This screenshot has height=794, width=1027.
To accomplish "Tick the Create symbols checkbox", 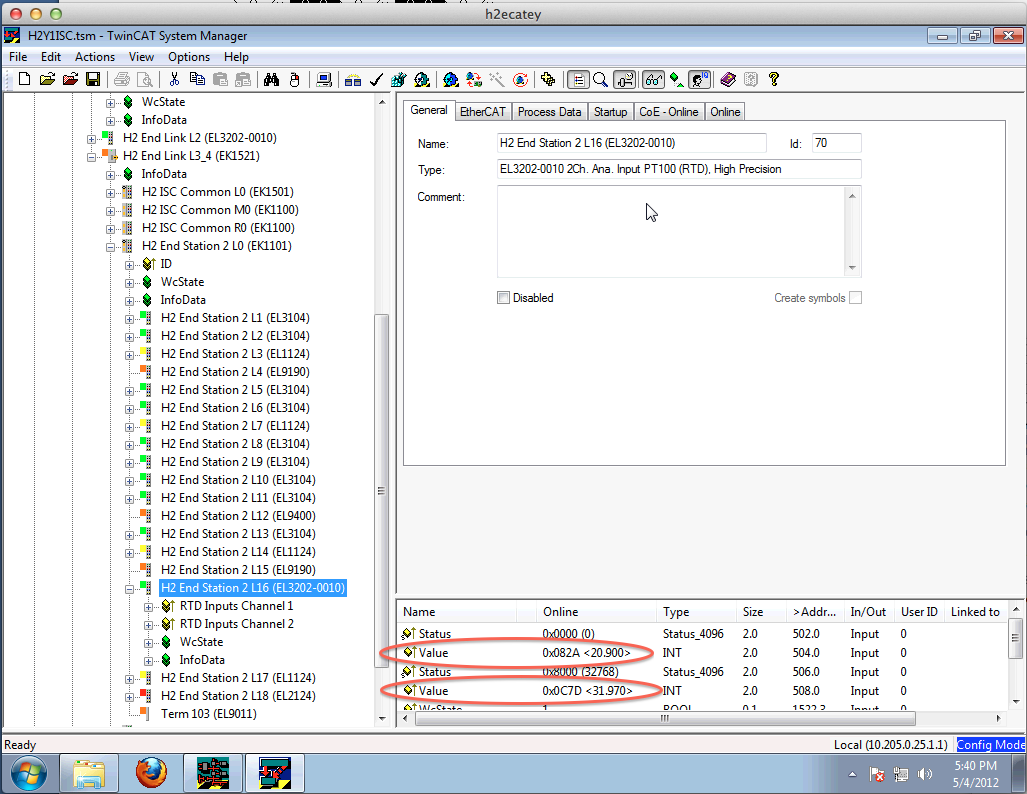I will (x=855, y=297).
